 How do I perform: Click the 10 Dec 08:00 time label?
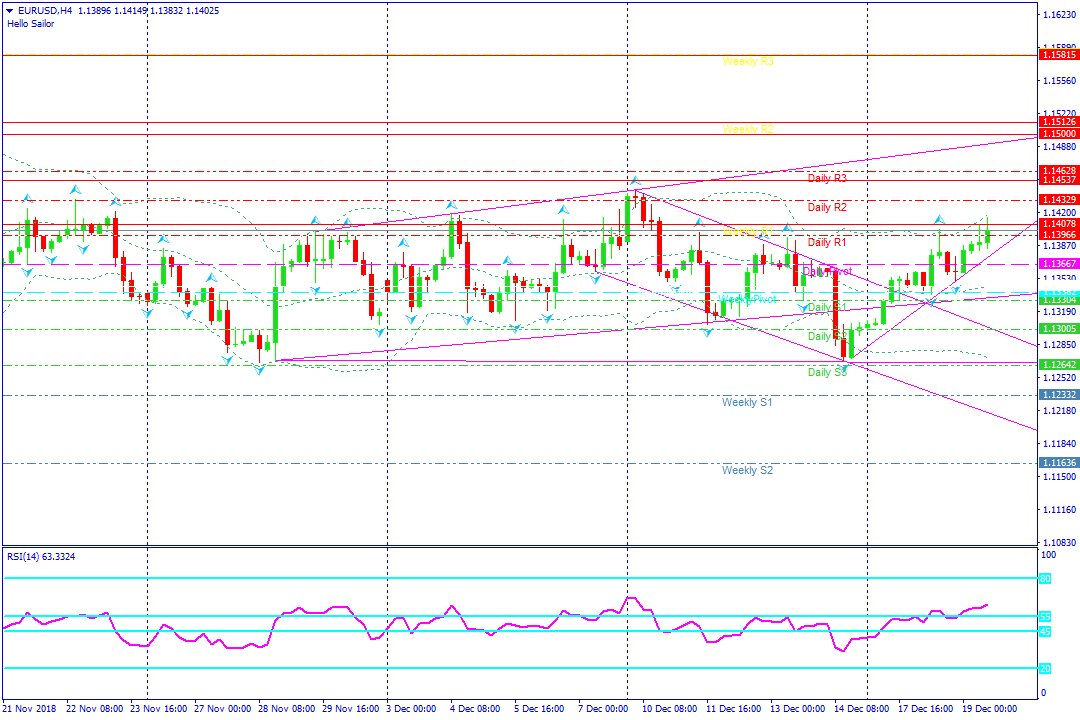[x=669, y=709]
